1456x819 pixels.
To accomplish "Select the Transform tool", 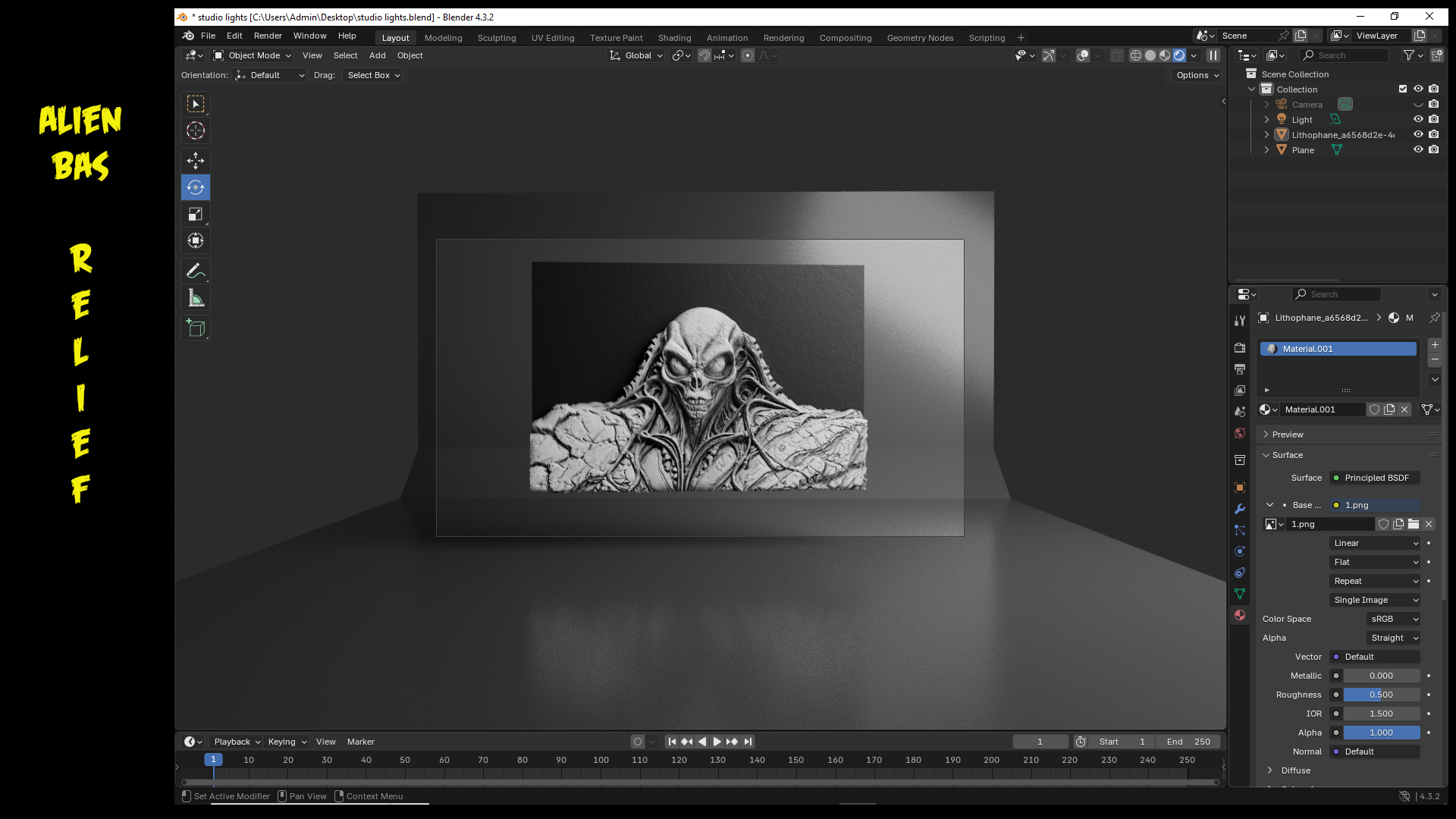I will 196,241.
